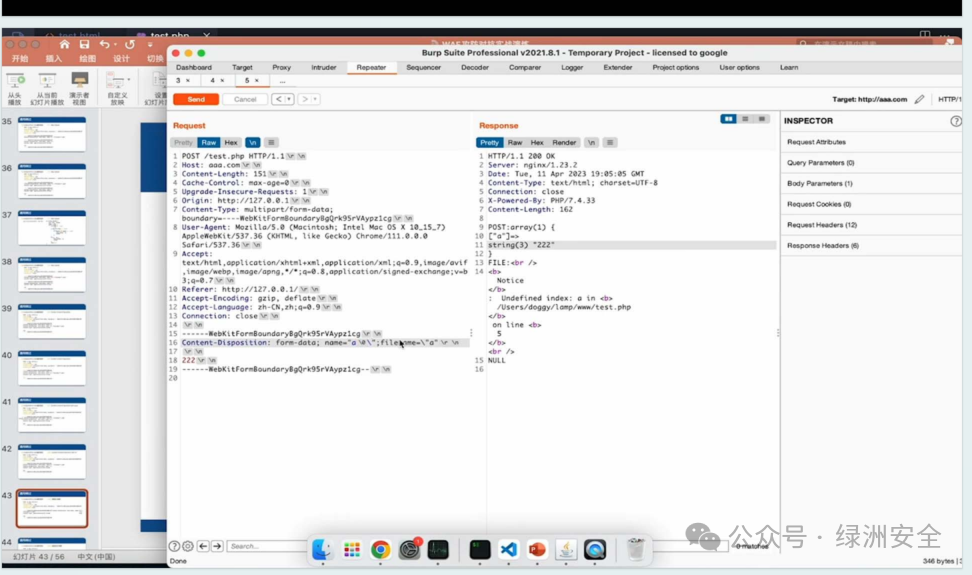
Task: Switch to the Intruder tab
Action: point(324,68)
